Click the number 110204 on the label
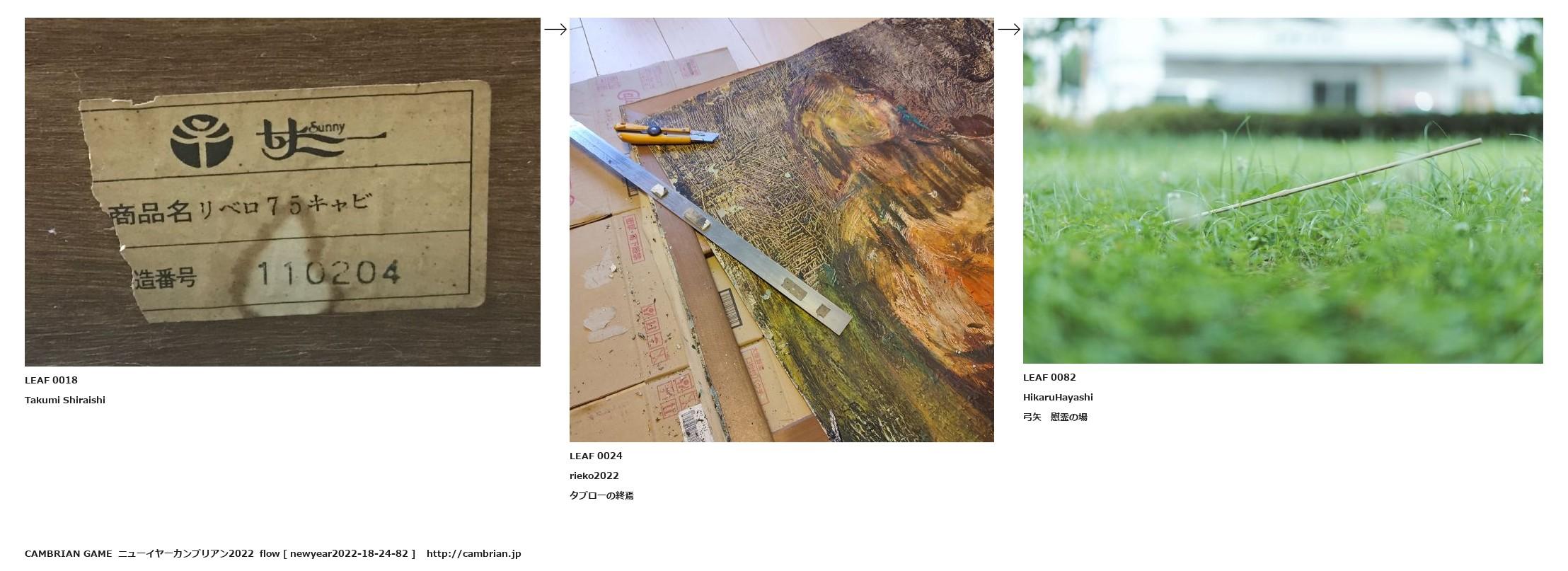The height and width of the screenshot is (571, 1568). coord(329,273)
